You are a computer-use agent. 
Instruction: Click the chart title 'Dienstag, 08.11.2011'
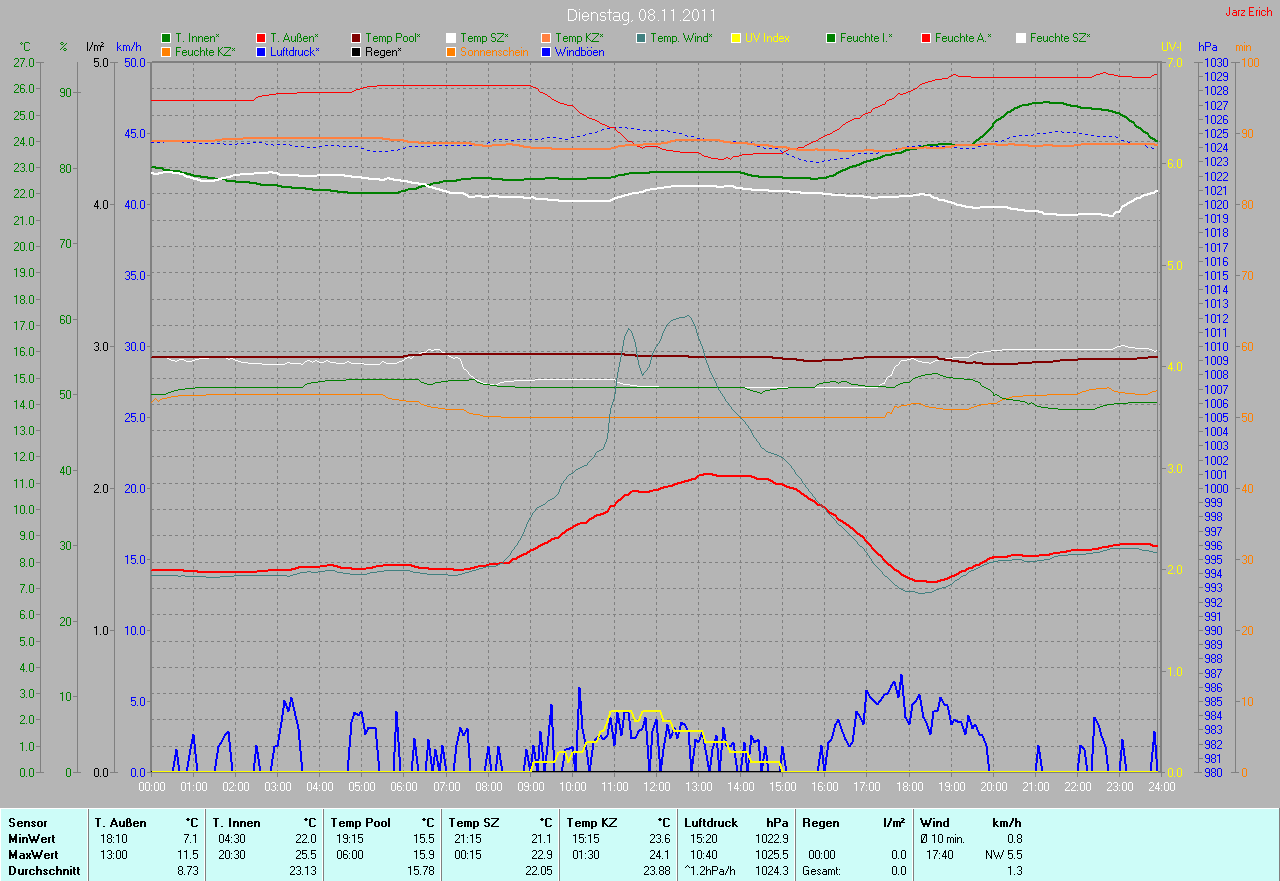[x=641, y=15]
